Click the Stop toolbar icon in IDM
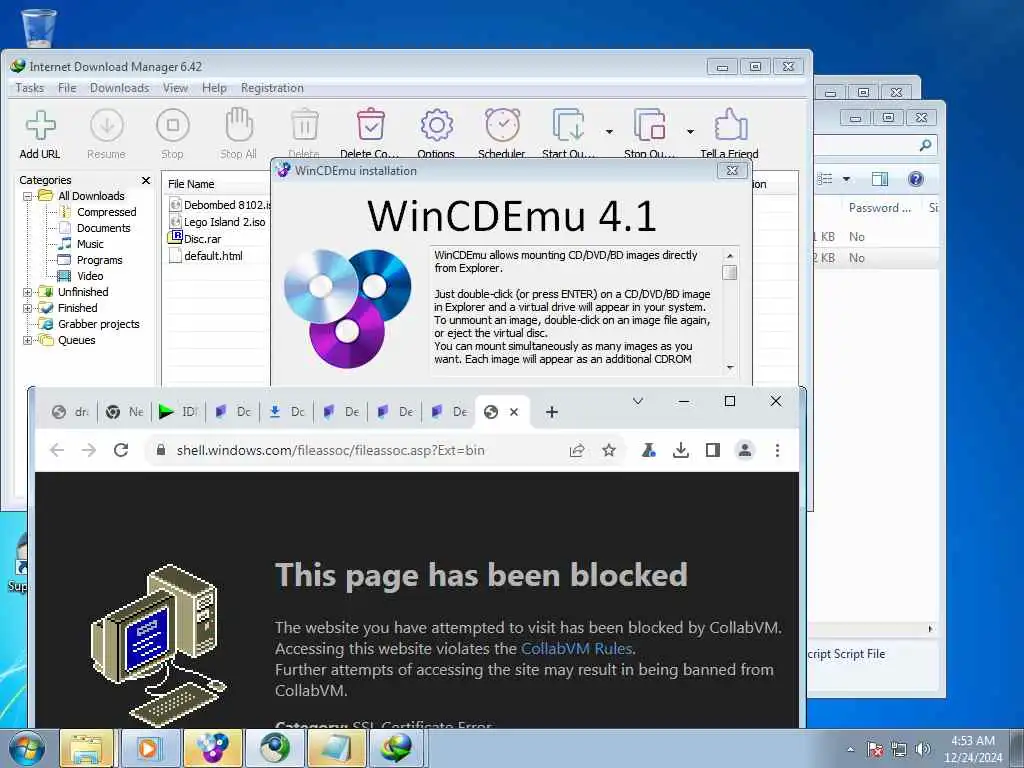The width and height of the screenshot is (1024, 768). 172,125
